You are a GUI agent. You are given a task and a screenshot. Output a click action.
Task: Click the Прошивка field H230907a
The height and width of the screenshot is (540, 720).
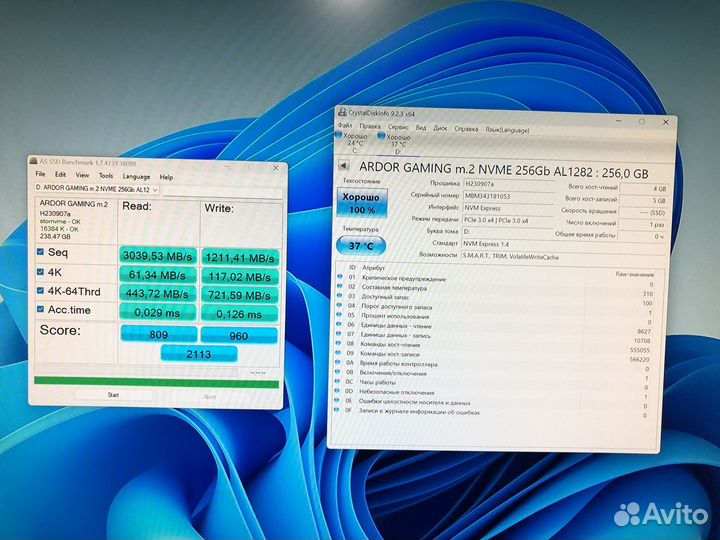[x=508, y=184]
